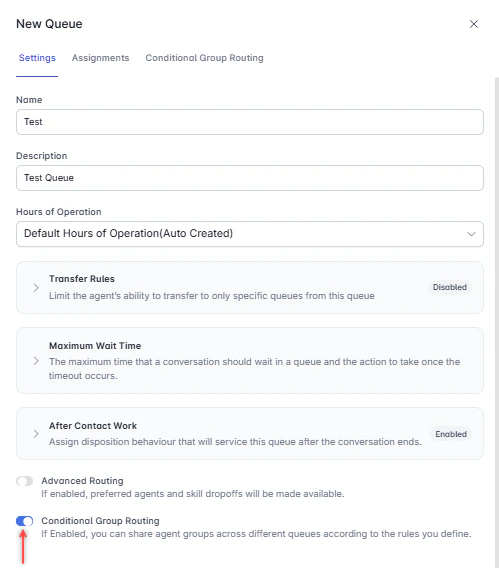This screenshot has height=568, width=499.
Task: Switch to the Assignments tab
Action: (100, 58)
